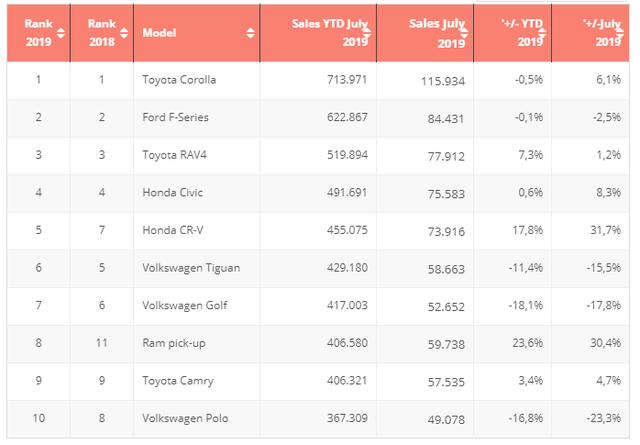Sort by +/-July 2019 arrows
The width and height of the screenshot is (640, 445).
pos(620,33)
